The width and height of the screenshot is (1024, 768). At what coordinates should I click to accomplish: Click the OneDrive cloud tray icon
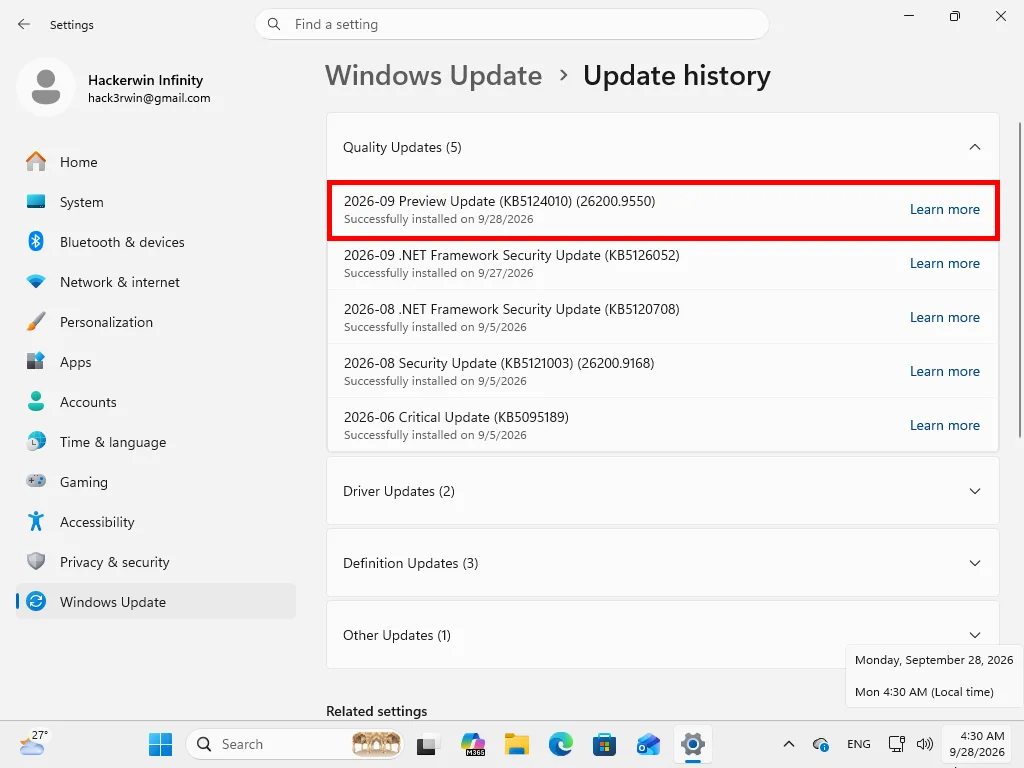(x=820, y=744)
